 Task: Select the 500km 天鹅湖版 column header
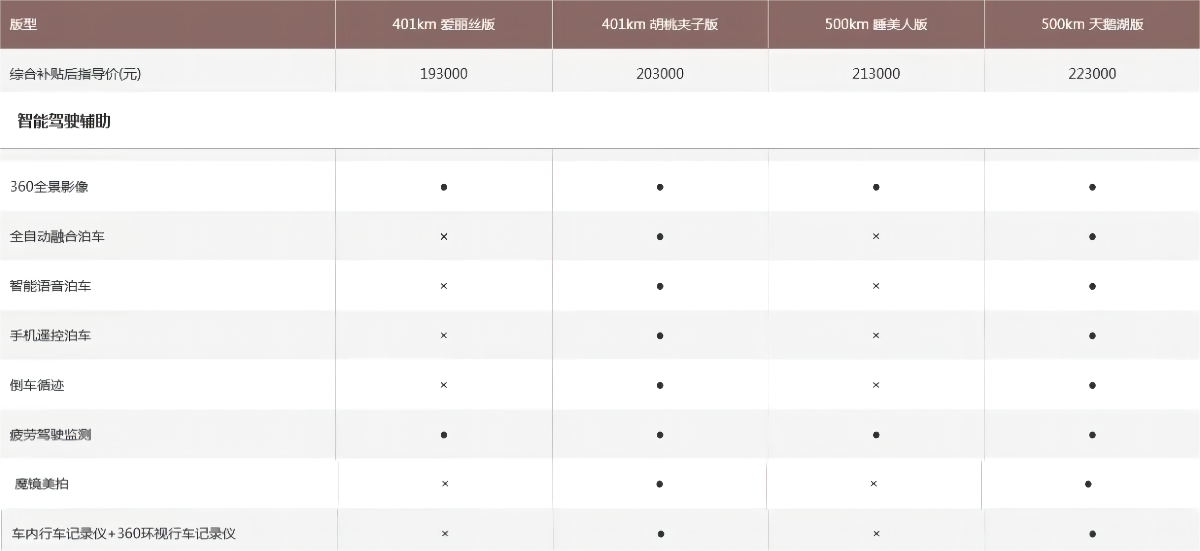(x=1092, y=24)
